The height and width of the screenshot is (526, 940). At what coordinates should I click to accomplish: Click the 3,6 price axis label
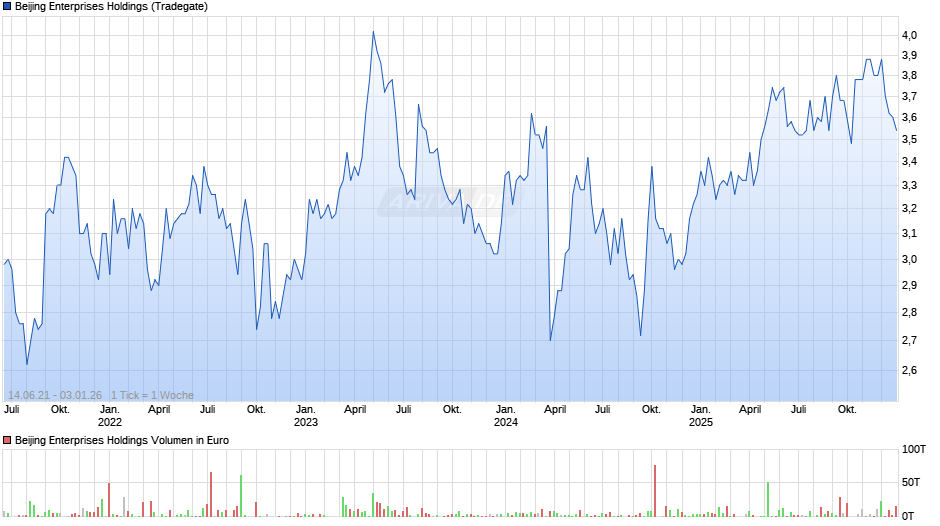pyautogui.click(x=909, y=118)
